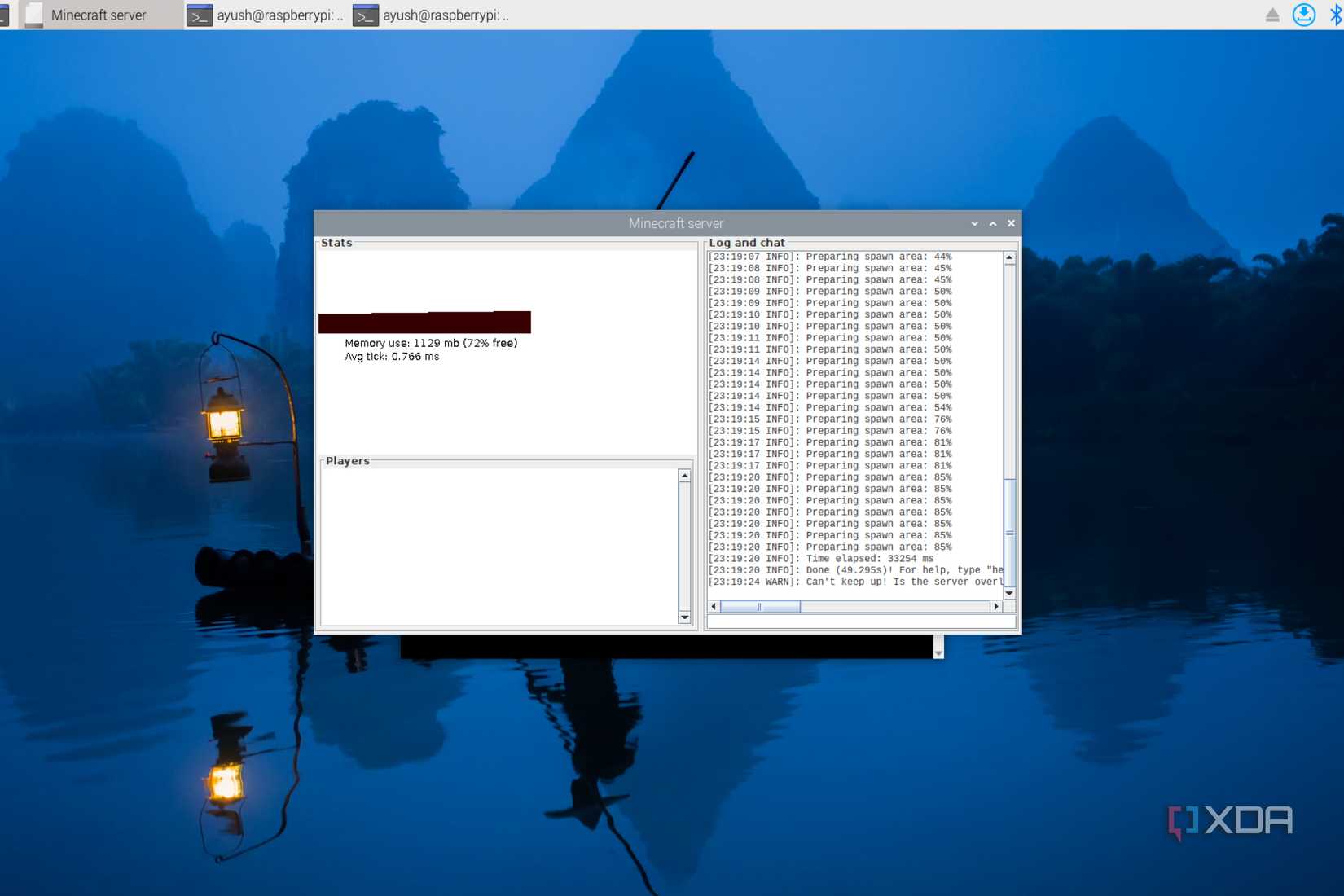The width and height of the screenshot is (1344, 896).
Task: Click the left arrow of the horizontal log scrollbar
Action: tap(713, 606)
